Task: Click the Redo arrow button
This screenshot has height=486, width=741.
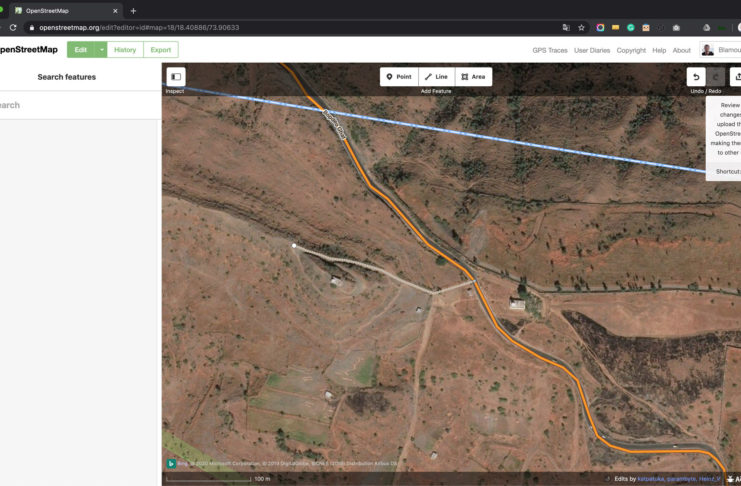Action: pos(717,77)
